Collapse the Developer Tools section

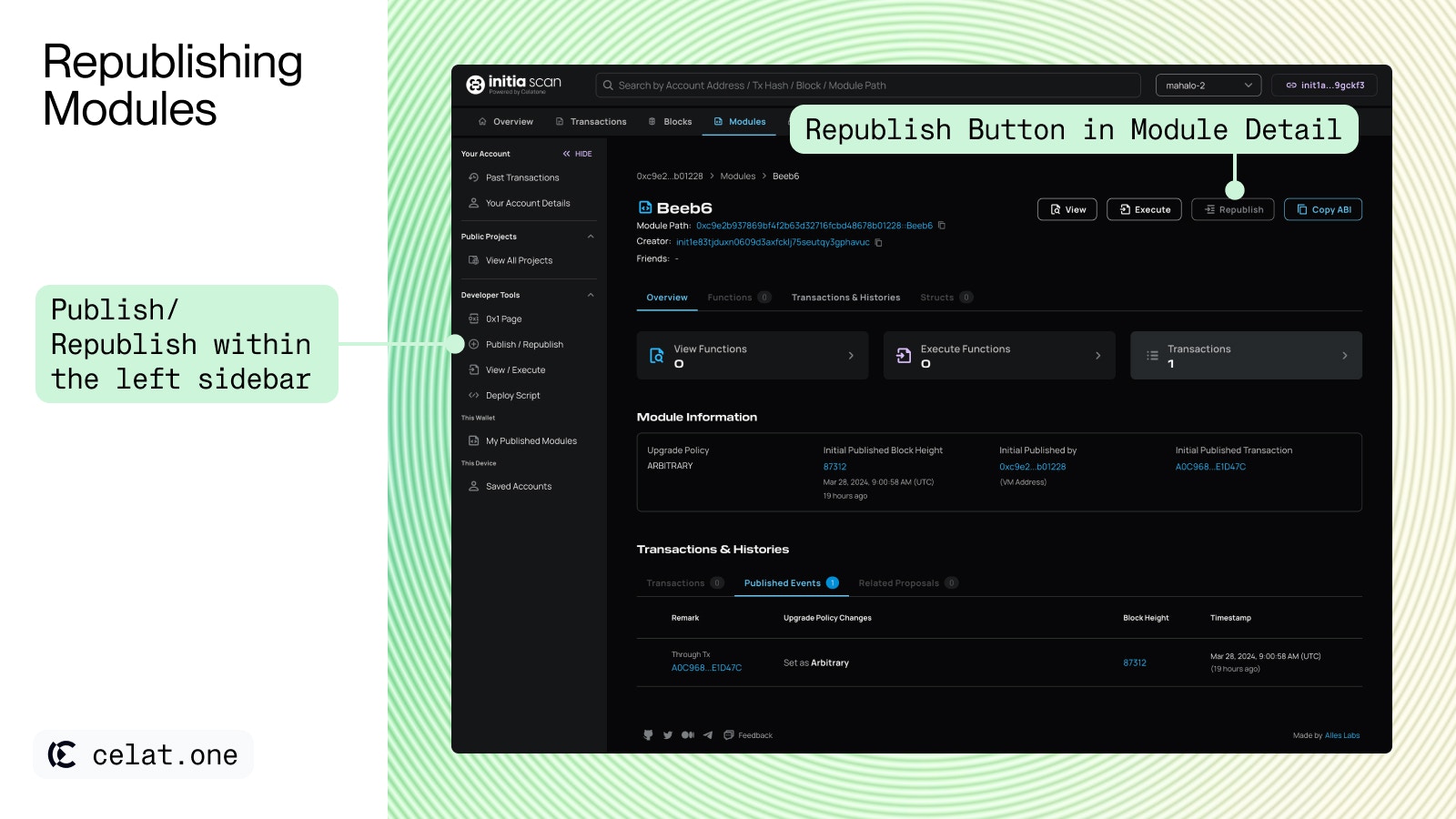pos(591,295)
